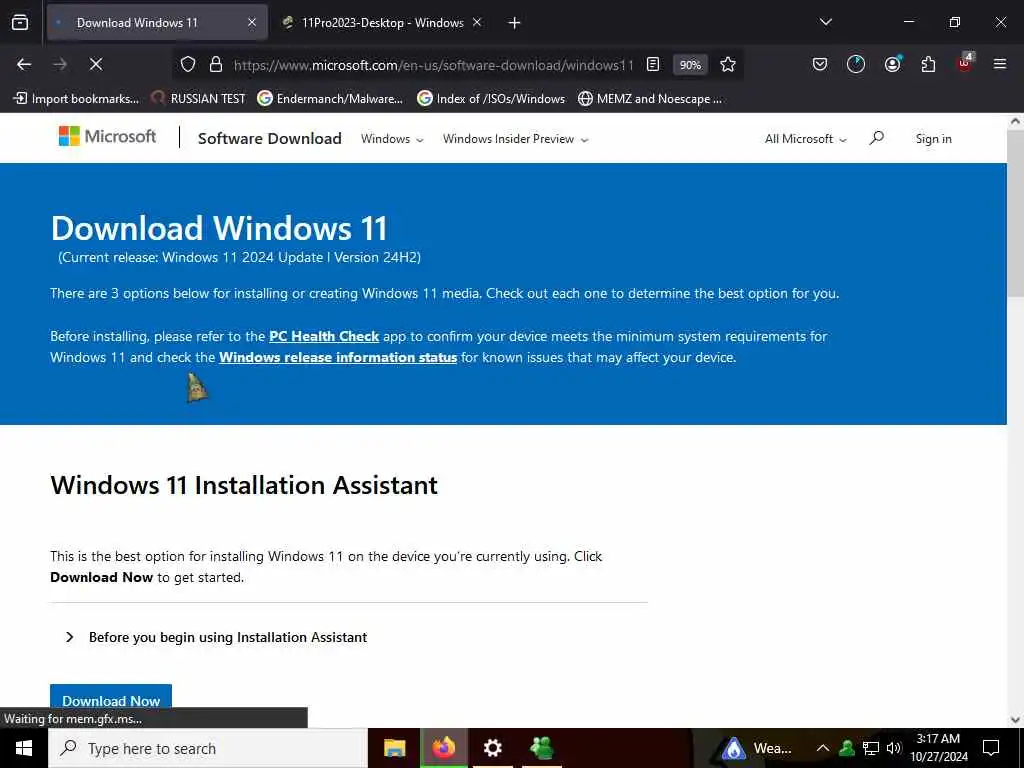Open the list all tabs chevron

pyautogui.click(x=825, y=22)
